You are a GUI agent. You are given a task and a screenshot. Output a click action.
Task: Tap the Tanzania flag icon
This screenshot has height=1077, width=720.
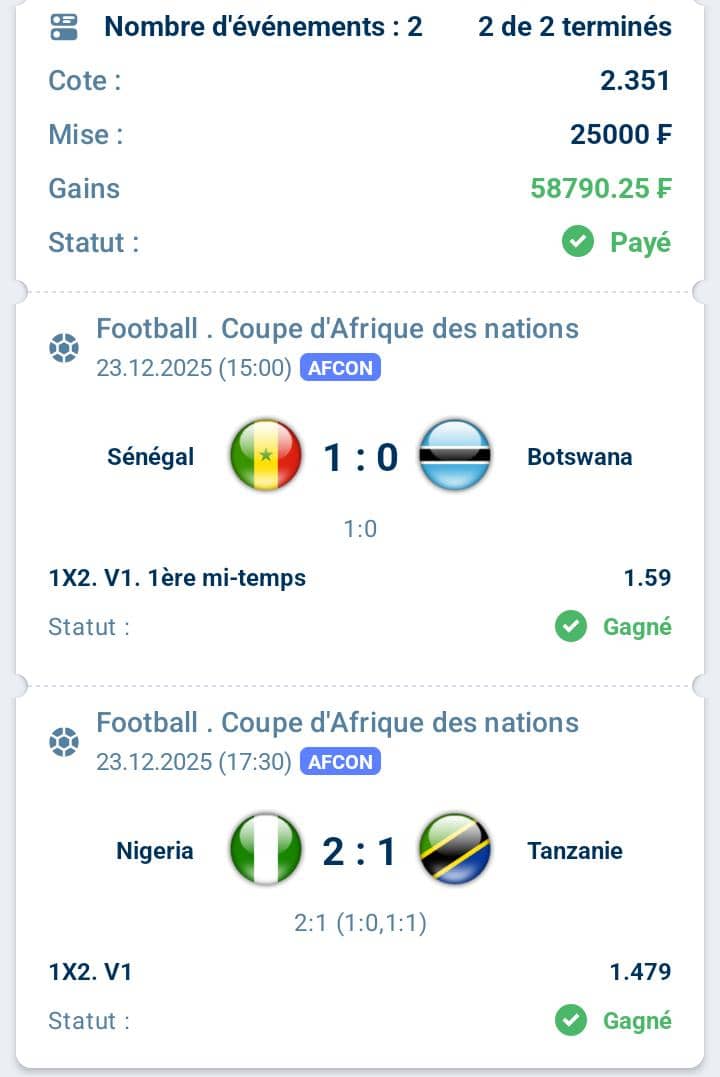click(x=454, y=850)
